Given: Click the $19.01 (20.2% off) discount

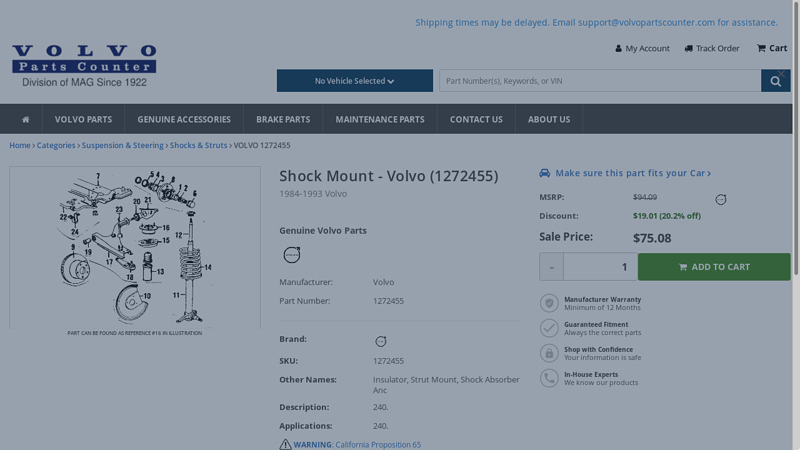Looking at the screenshot, I should pos(667,216).
